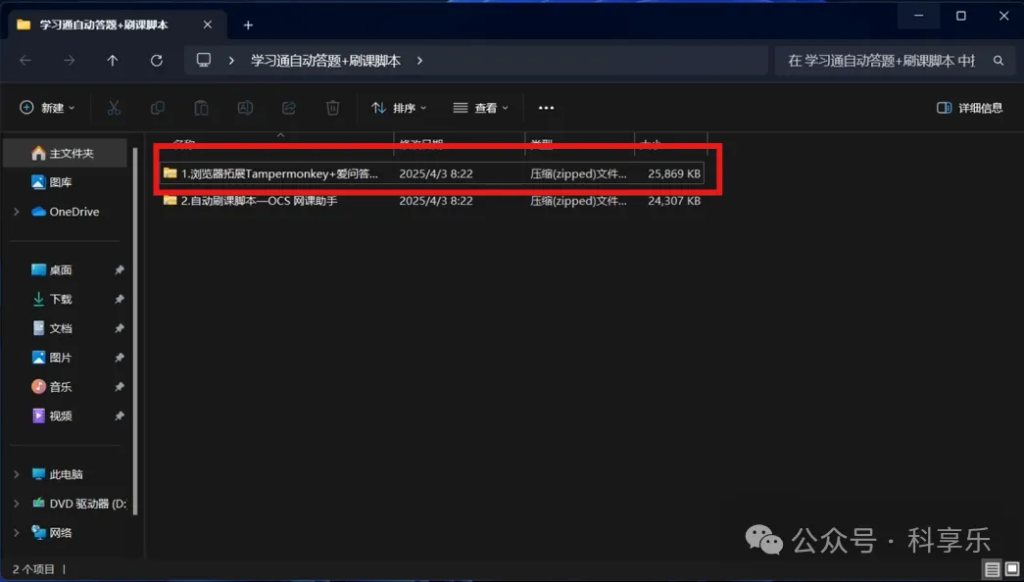Select file 2.自动刷课脚本—OCS 网课助手
This screenshot has height=582, width=1024.
[x=432, y=201]
